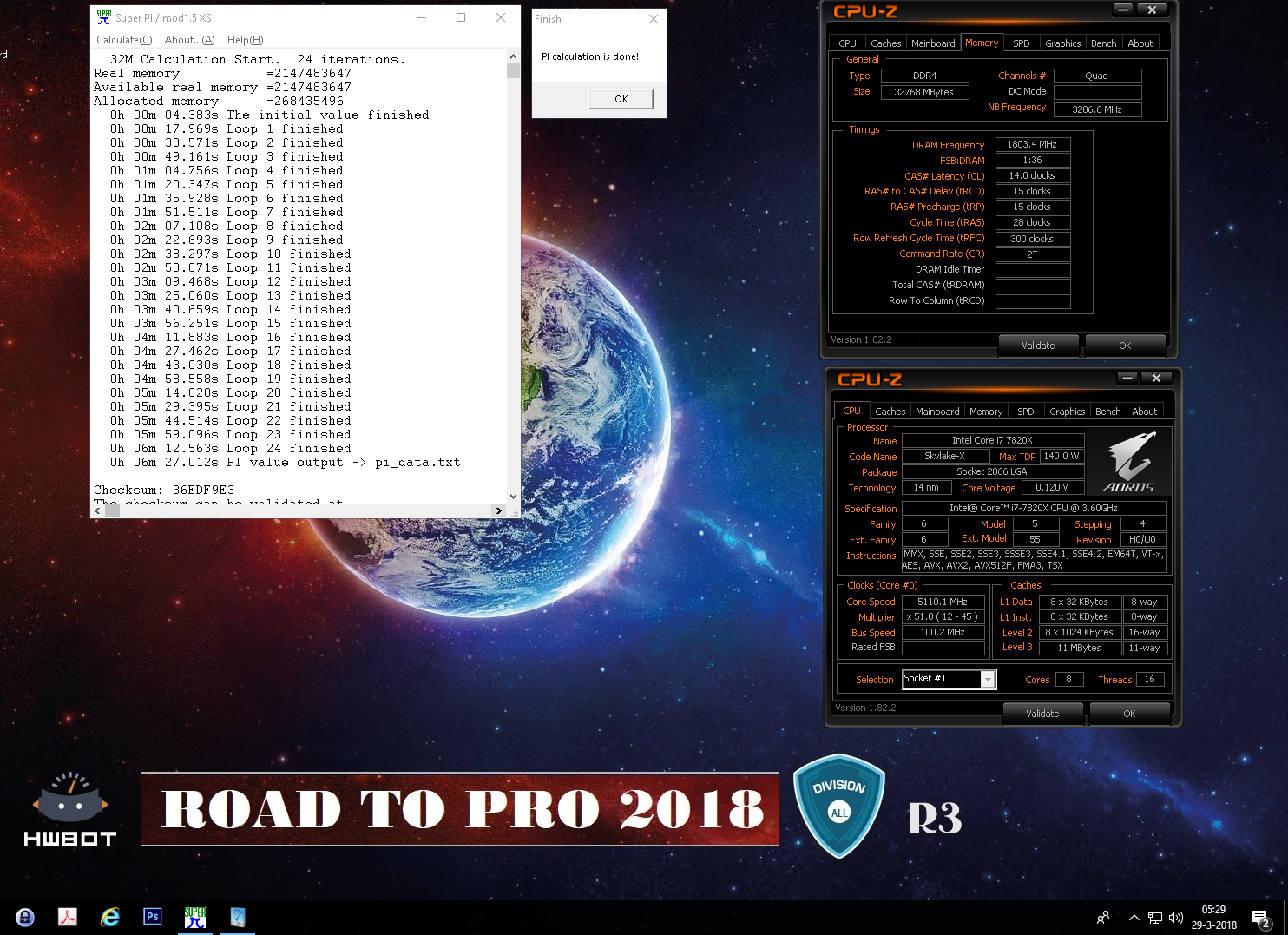Select the SPD tab in the lower CPU-Z window
The image size is (1288, 935).
click(x=1026, y=412)
